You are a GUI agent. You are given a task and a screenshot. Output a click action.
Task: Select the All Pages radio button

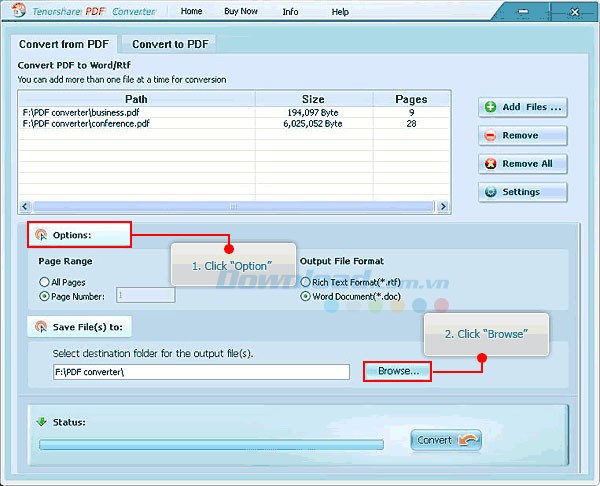coord(44,283)
